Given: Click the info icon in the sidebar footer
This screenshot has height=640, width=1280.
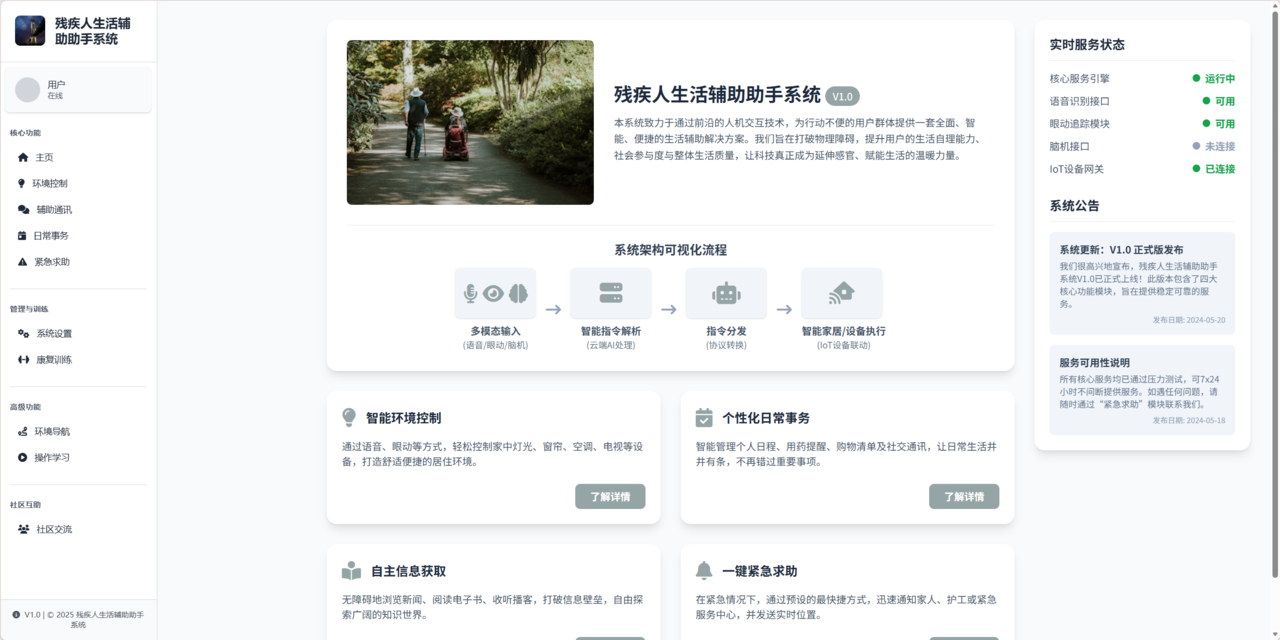Looking at the screenshot, I should pos(16,615).
